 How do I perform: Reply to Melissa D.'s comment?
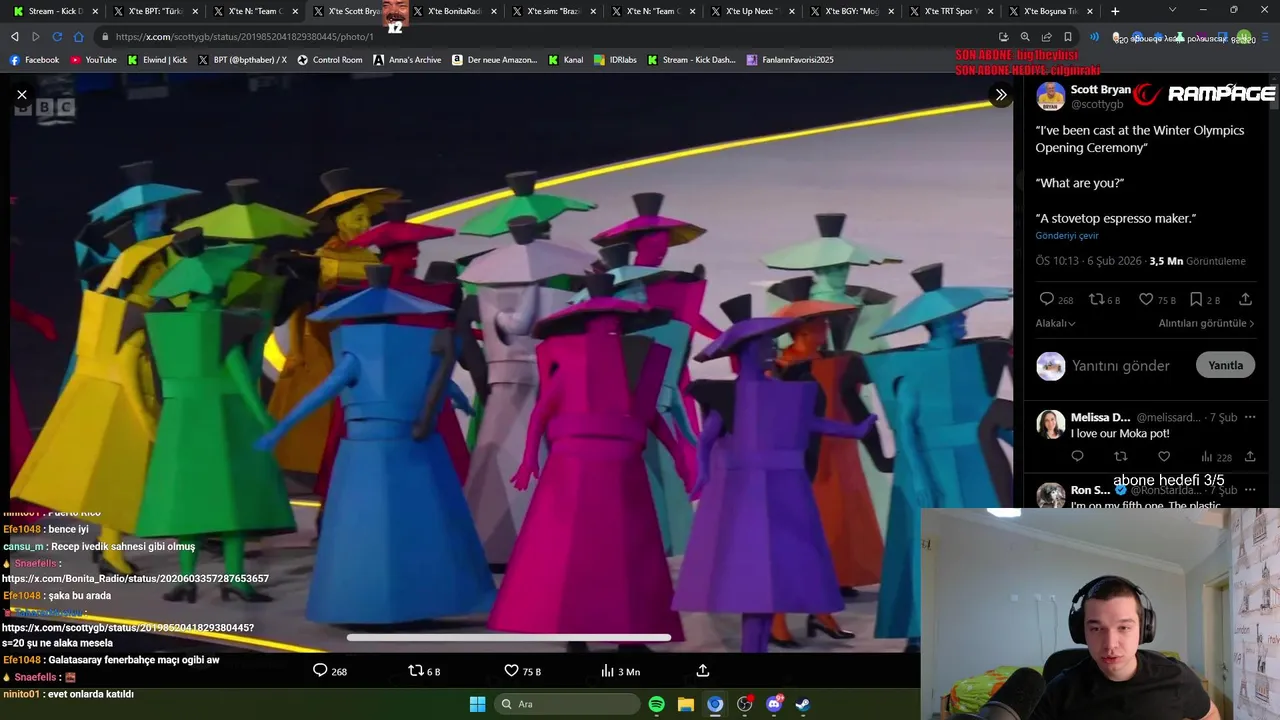click(x=1077, y=456)
